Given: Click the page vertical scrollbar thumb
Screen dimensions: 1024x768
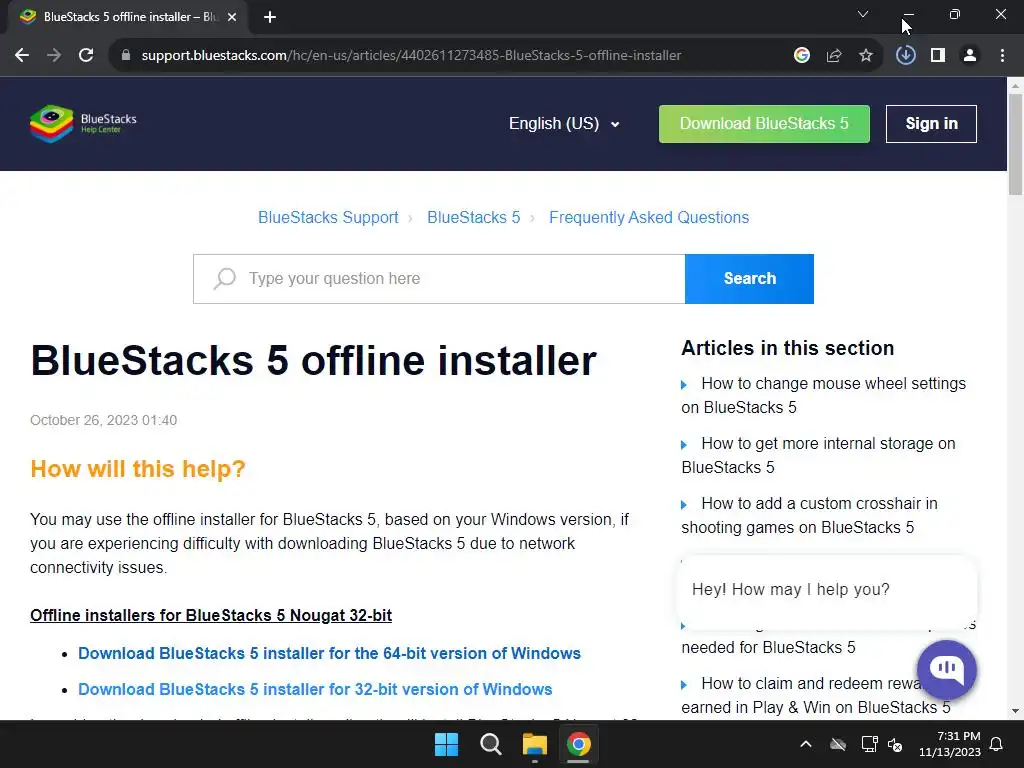Looking at the screenshot, I should 1015,144.
